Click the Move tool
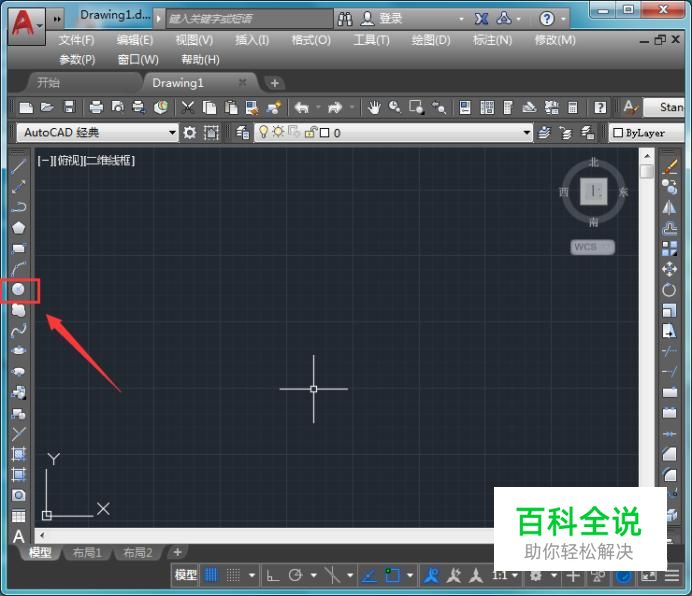692x596 pixels. click(669, 269)
